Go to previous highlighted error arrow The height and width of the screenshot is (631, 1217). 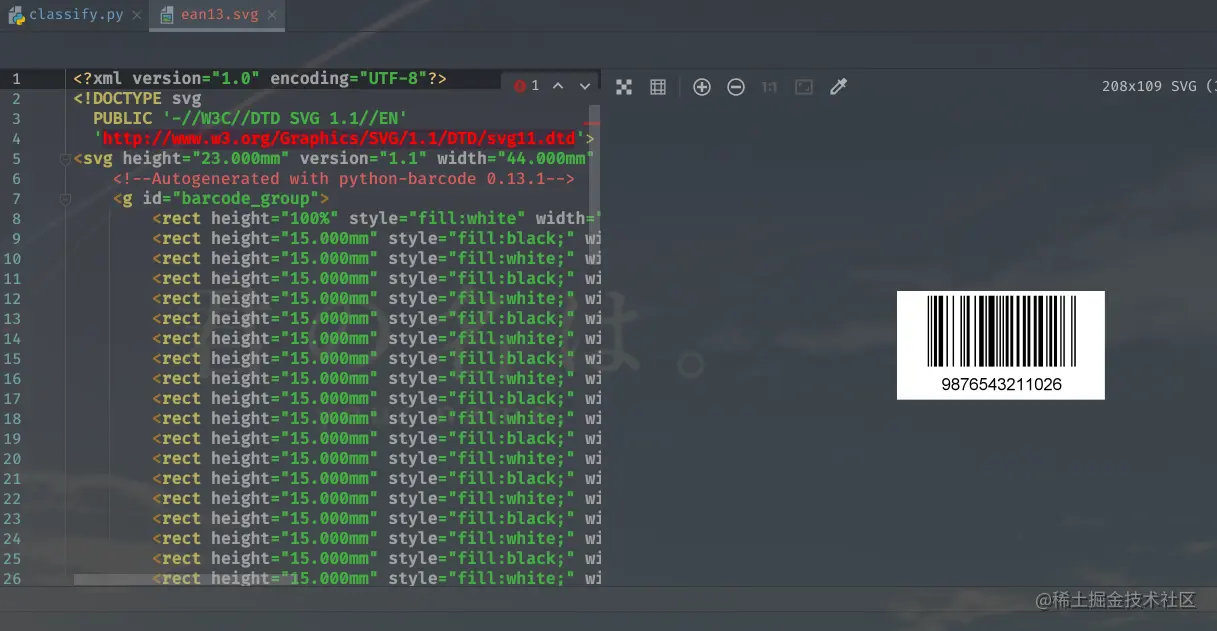[559, 86]
